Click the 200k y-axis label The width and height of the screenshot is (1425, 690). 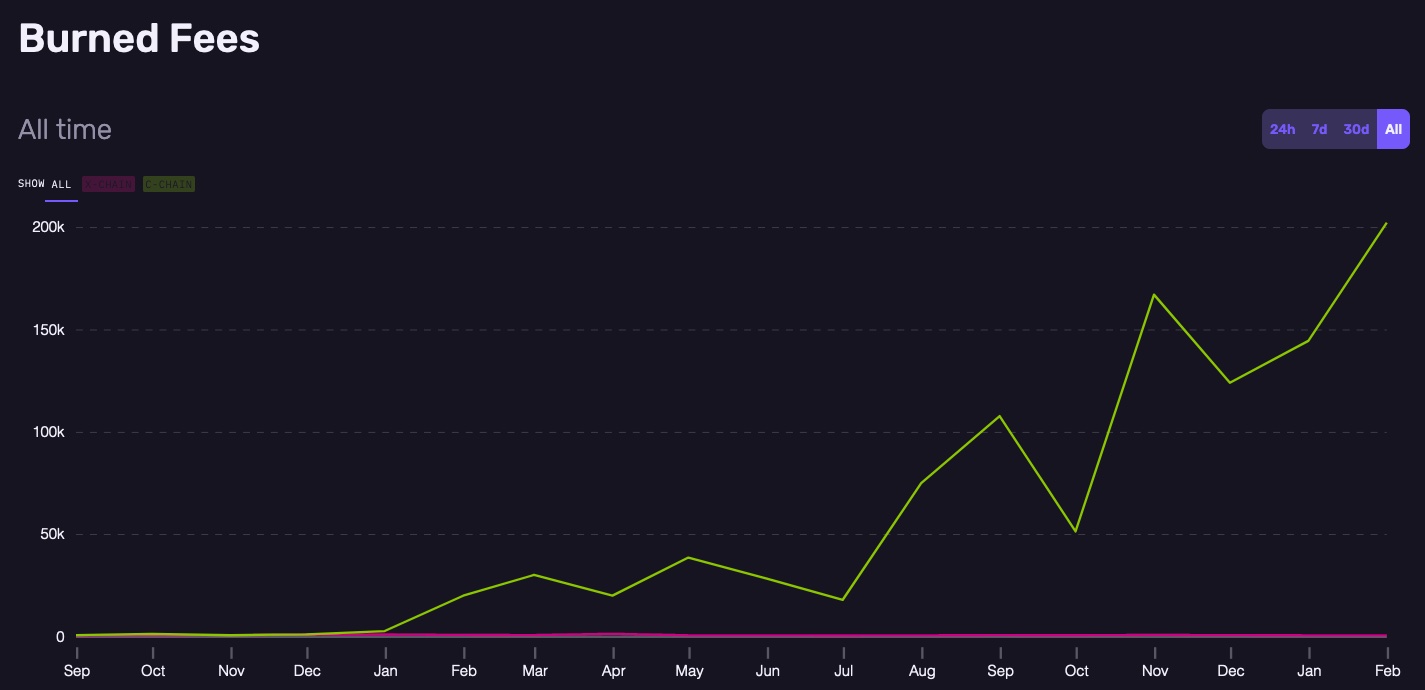pyautogui.click(x=48, y=227)
